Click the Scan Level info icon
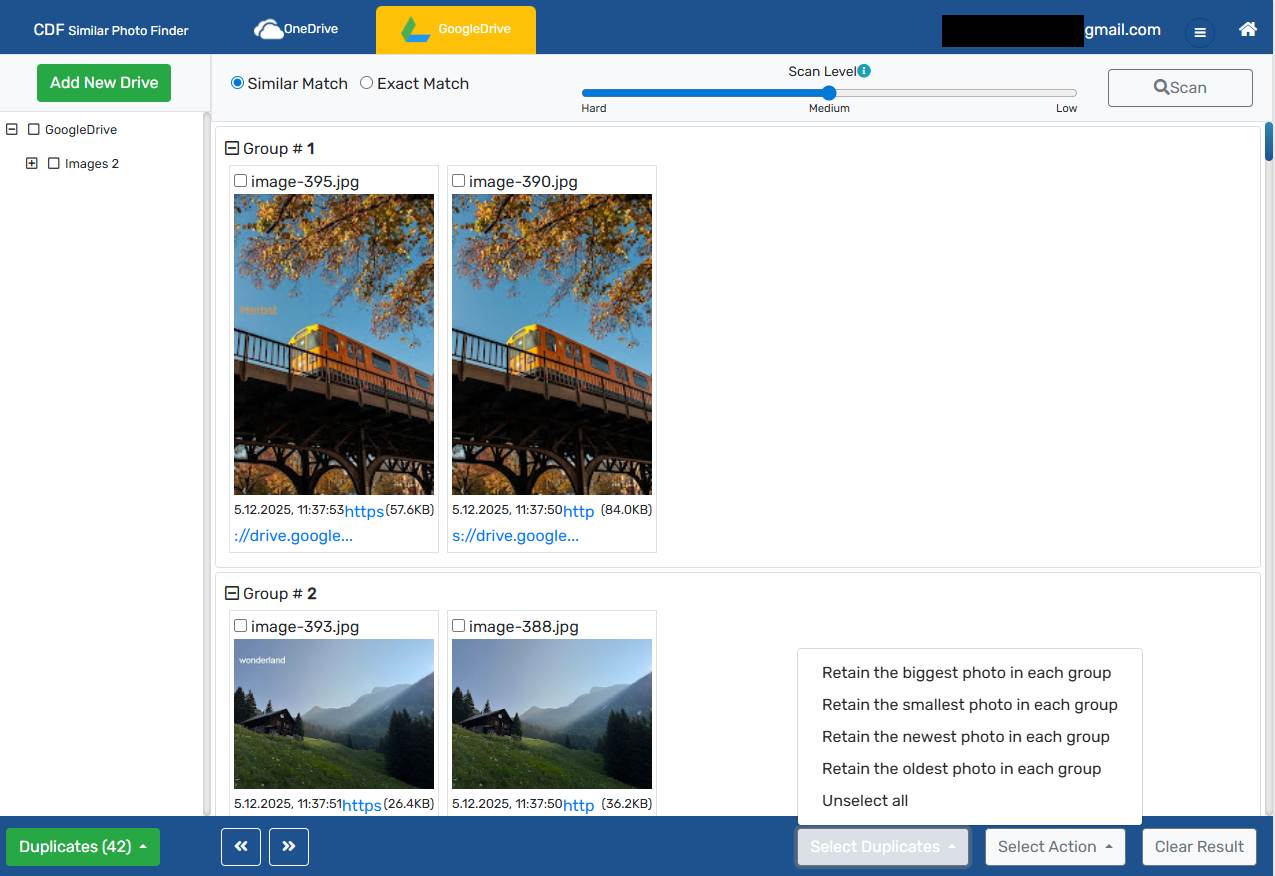Viewport: 1275px width, 876px height. tap(864, 71)
